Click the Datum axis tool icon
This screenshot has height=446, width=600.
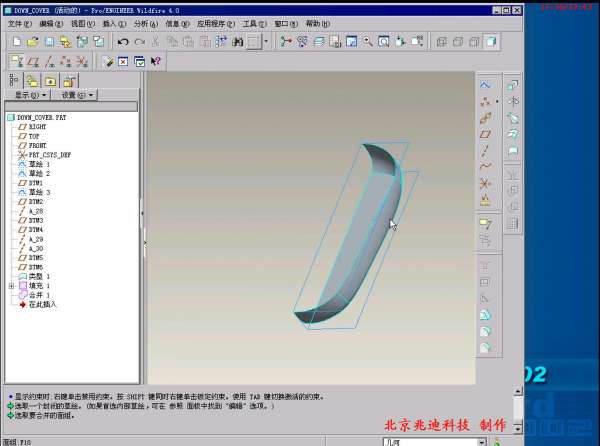(x=486, y=150)
